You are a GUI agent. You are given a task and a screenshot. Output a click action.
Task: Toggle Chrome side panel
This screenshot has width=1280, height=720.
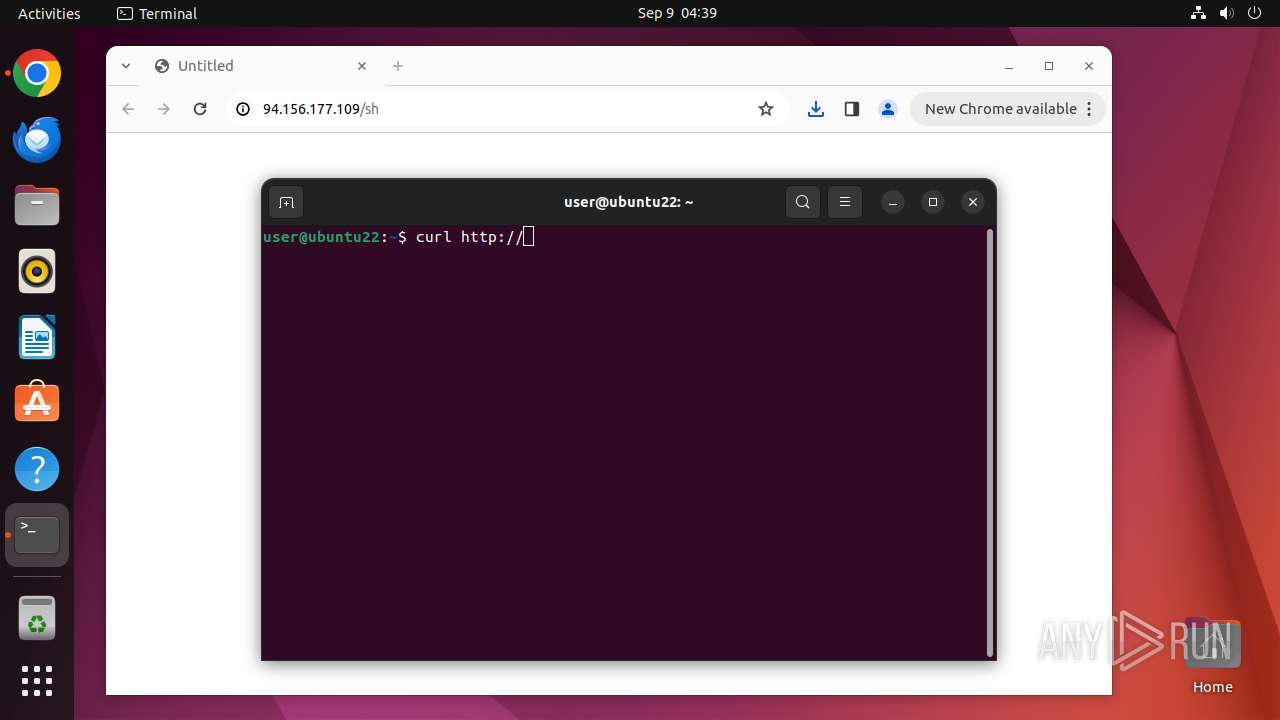(852, 109)
